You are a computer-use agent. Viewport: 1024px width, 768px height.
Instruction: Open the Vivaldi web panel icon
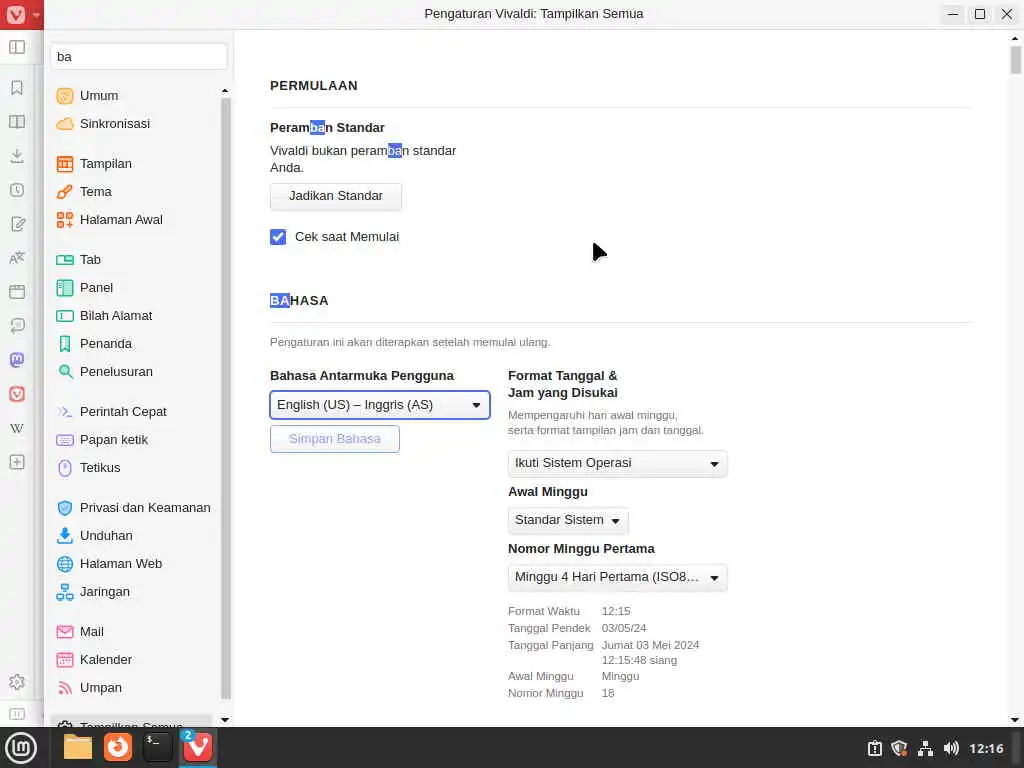pos(17,394)
